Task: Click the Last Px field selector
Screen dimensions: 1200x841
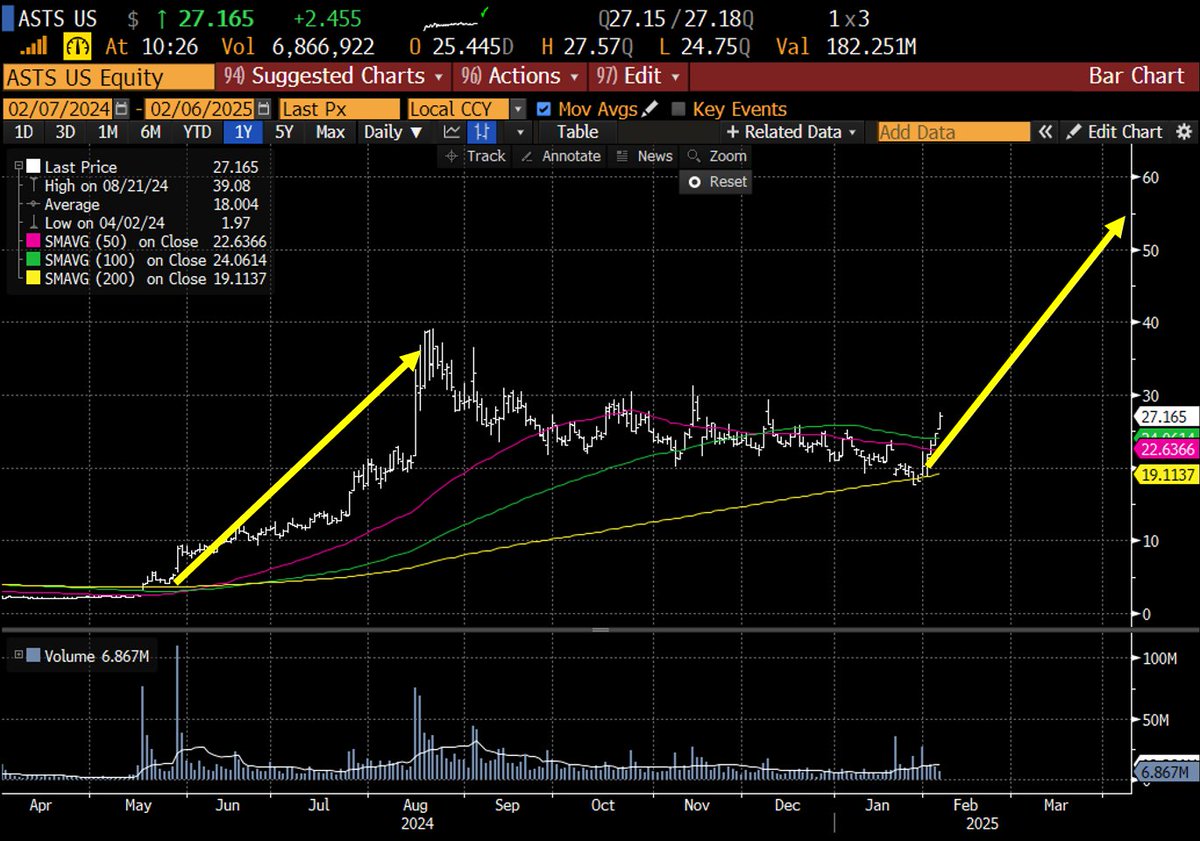Action: (x=339, y=109)
